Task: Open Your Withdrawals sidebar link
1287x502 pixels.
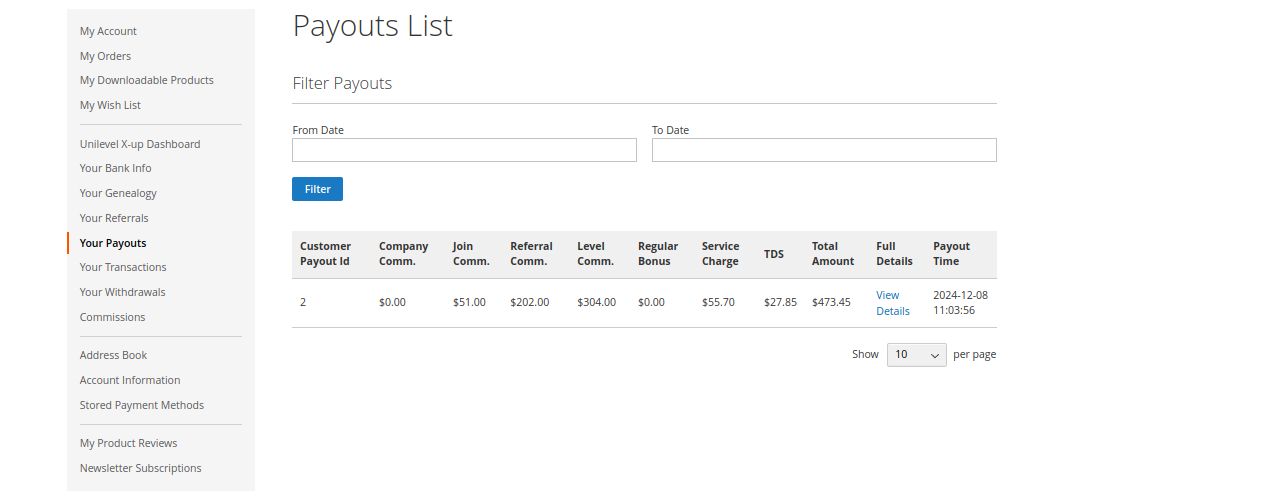Action: click(x=122, y=292)
